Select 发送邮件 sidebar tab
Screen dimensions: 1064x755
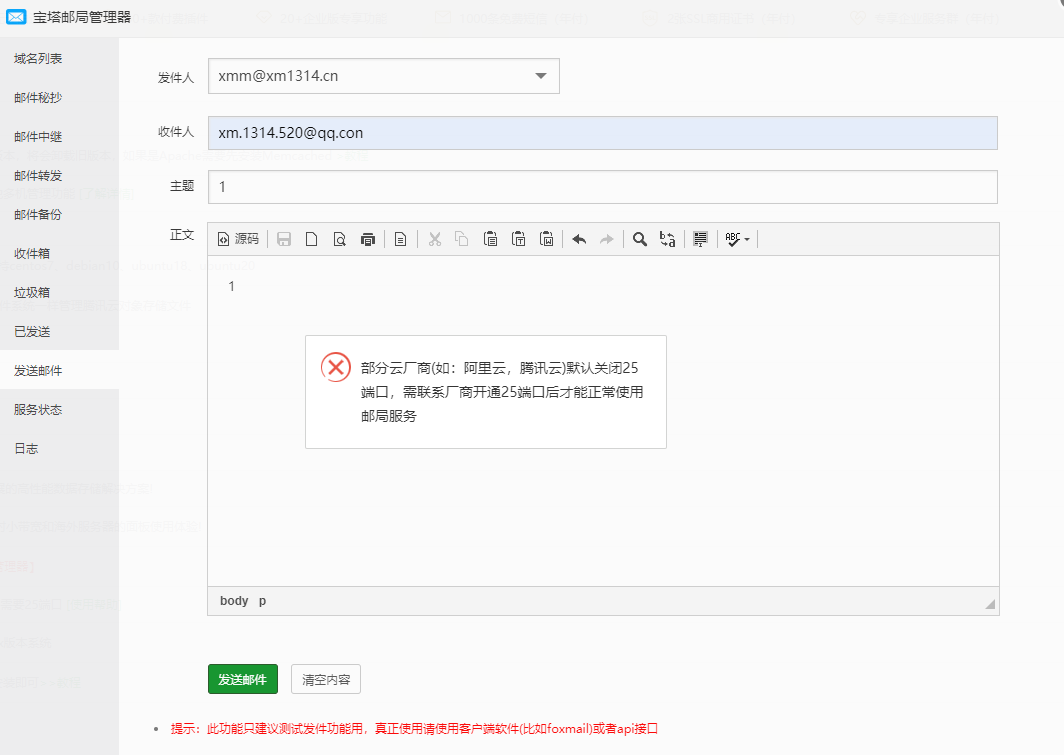point(59,370)
